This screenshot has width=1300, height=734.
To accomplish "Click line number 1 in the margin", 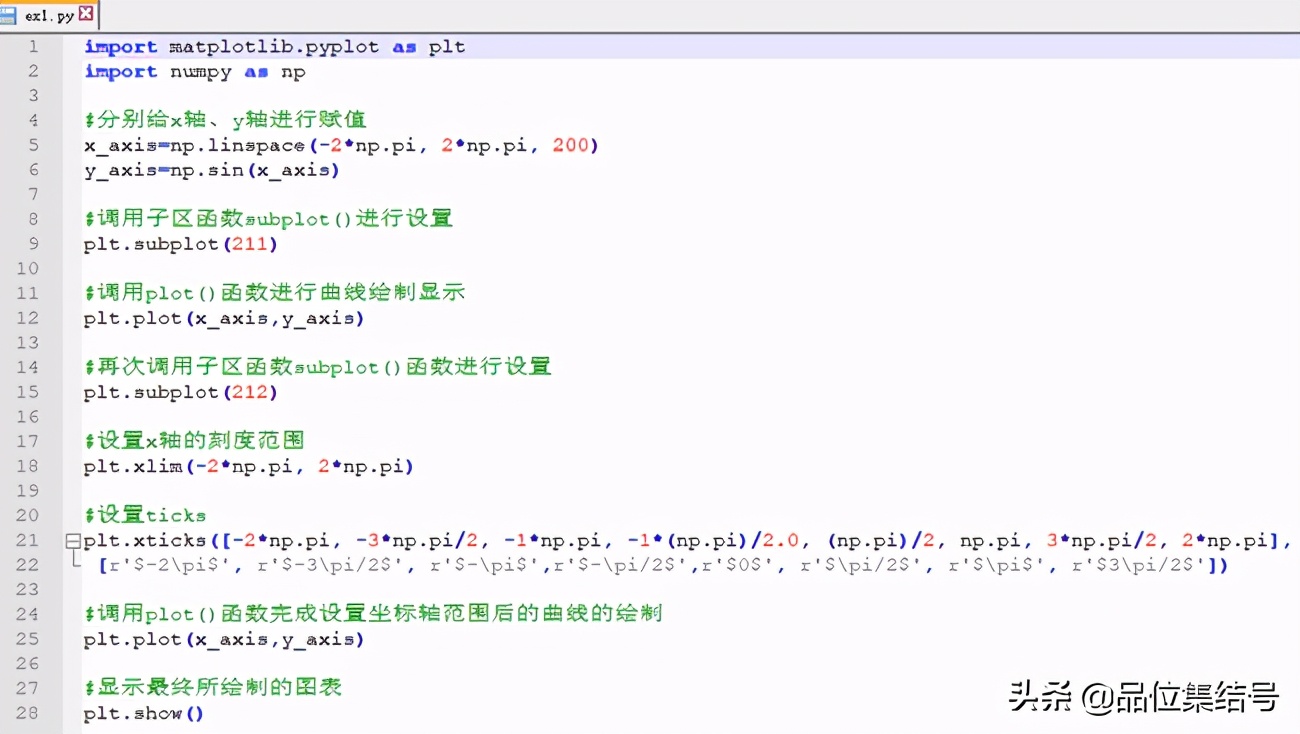I will pos(33,47).
